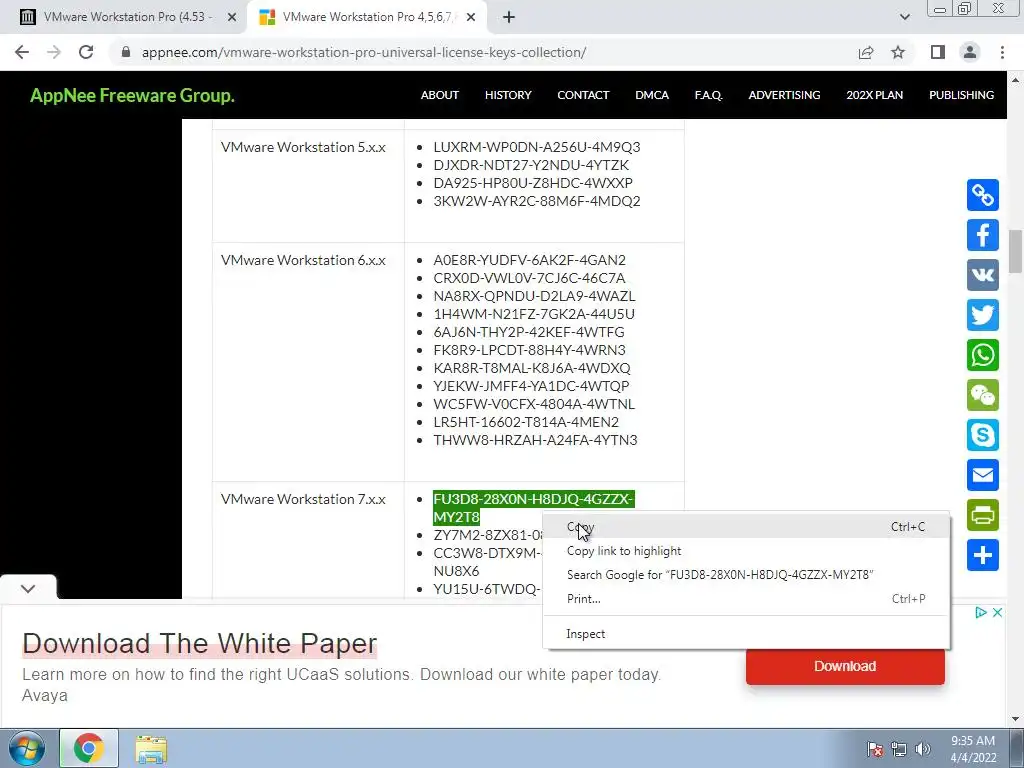Click the volume speaker tray icon

923,749
